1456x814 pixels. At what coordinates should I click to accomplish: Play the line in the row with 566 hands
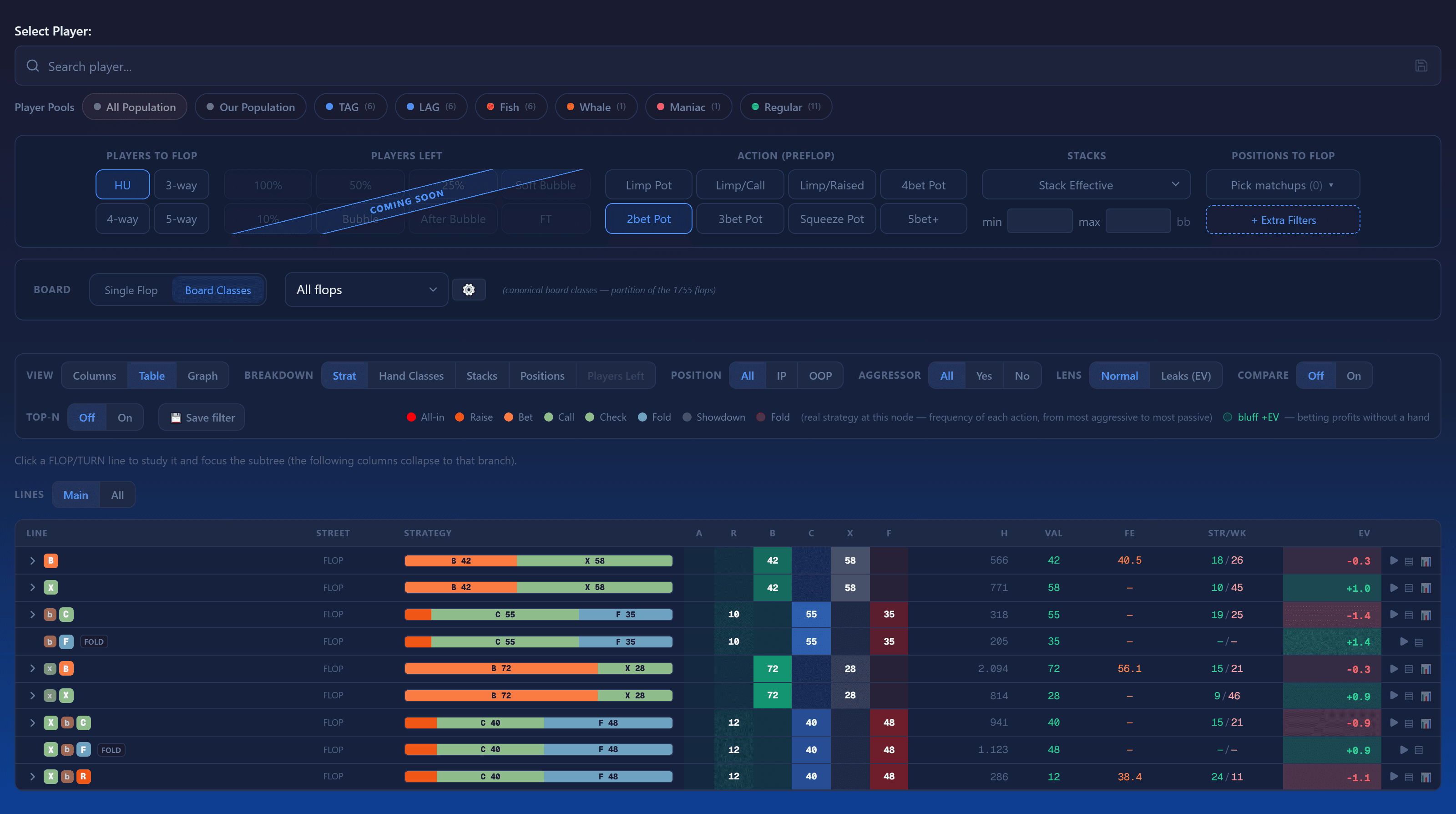[x=1394, y=560]
